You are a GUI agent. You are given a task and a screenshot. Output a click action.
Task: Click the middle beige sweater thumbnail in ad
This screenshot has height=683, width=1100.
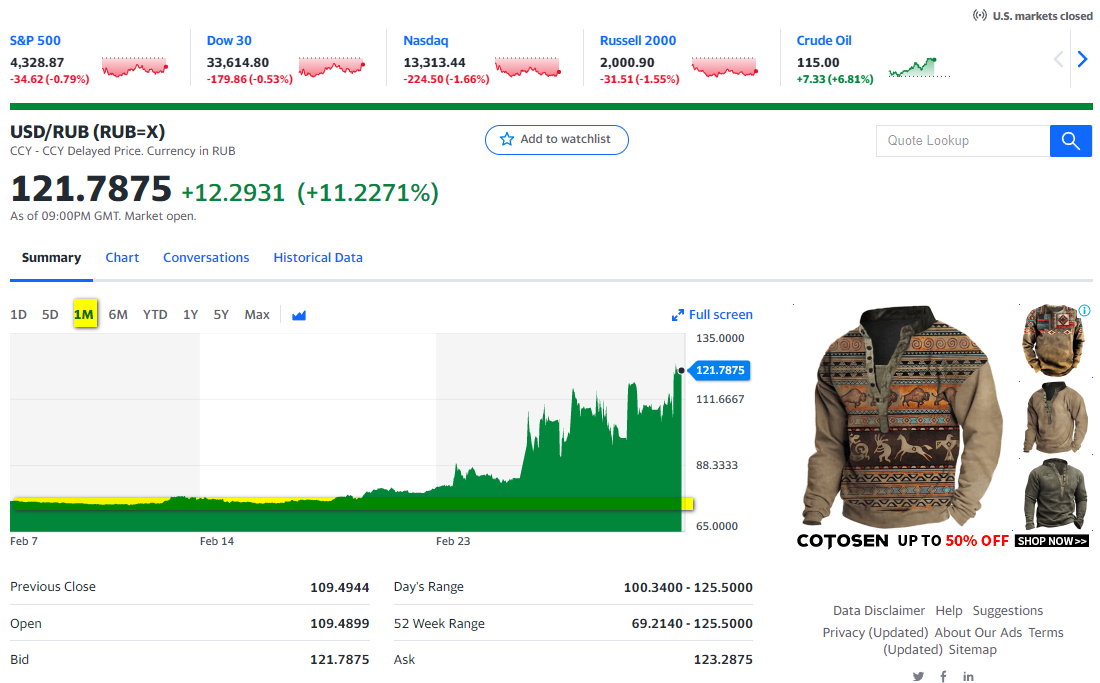coord(1054,418)
